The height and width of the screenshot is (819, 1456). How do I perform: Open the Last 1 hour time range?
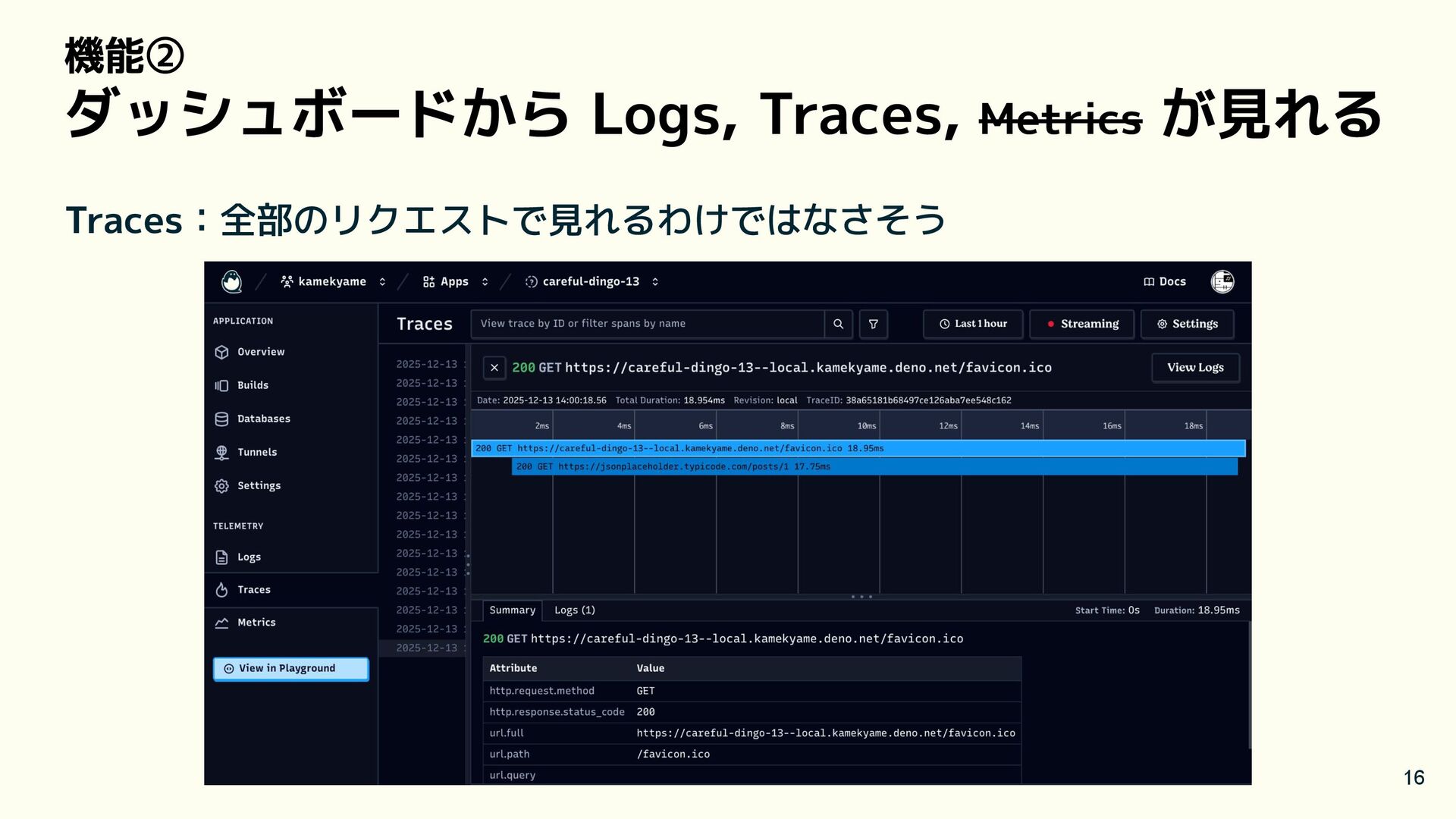(973, 324)
